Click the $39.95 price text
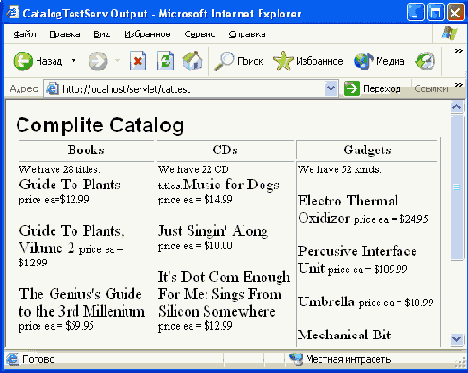468x373 pixels. [79, 326]
